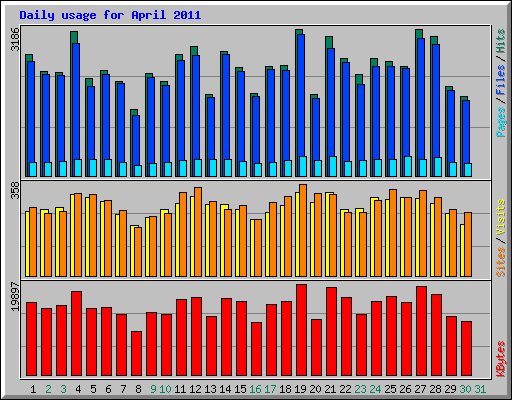Click the '19897' KBytes axis value
512x400 pixels.
pyautogui.click(x=15, y=297)
